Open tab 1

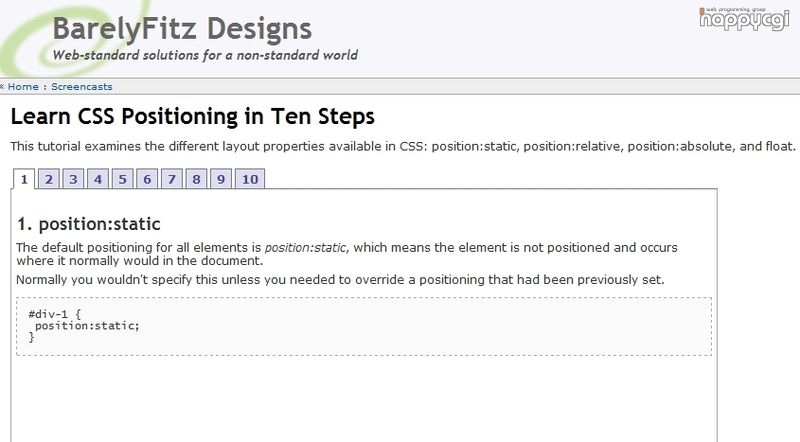(x=24, y=179)
